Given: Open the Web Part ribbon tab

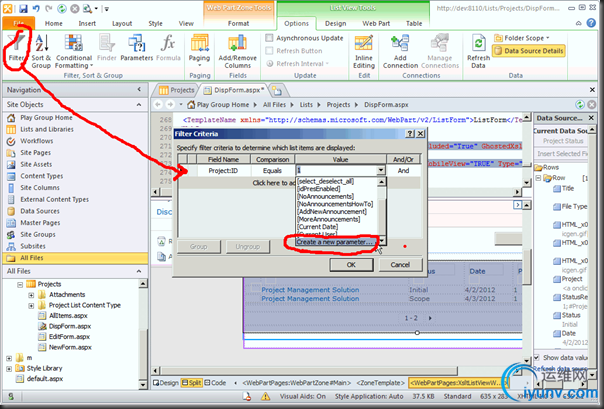Looking at the screenshot, I should 376,23.
